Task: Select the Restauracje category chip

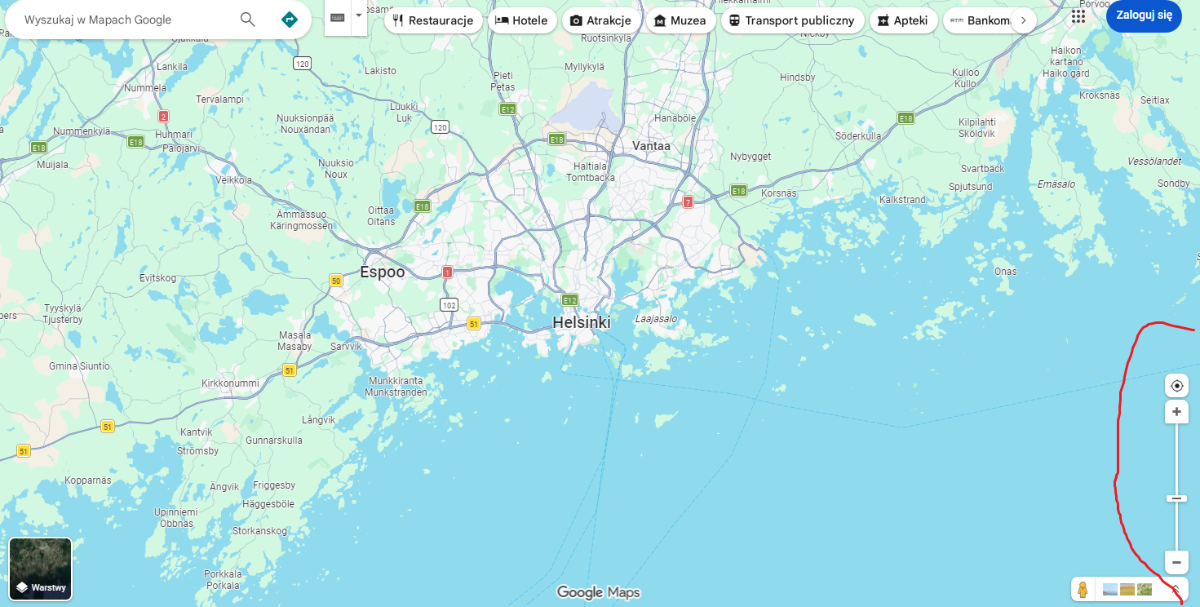Action: [x=433, y=20]
